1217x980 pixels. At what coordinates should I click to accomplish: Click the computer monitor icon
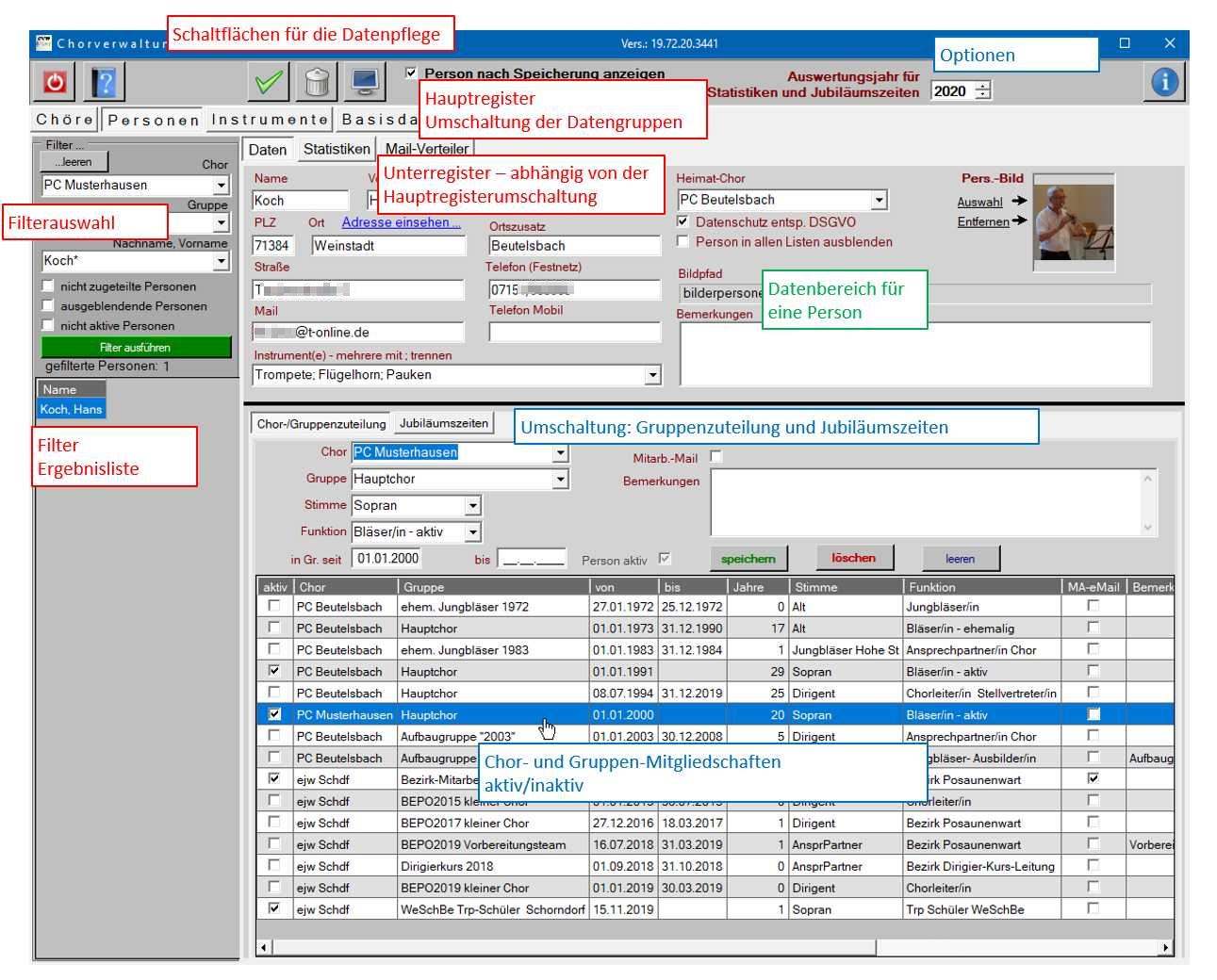click(x=366, y=82)
